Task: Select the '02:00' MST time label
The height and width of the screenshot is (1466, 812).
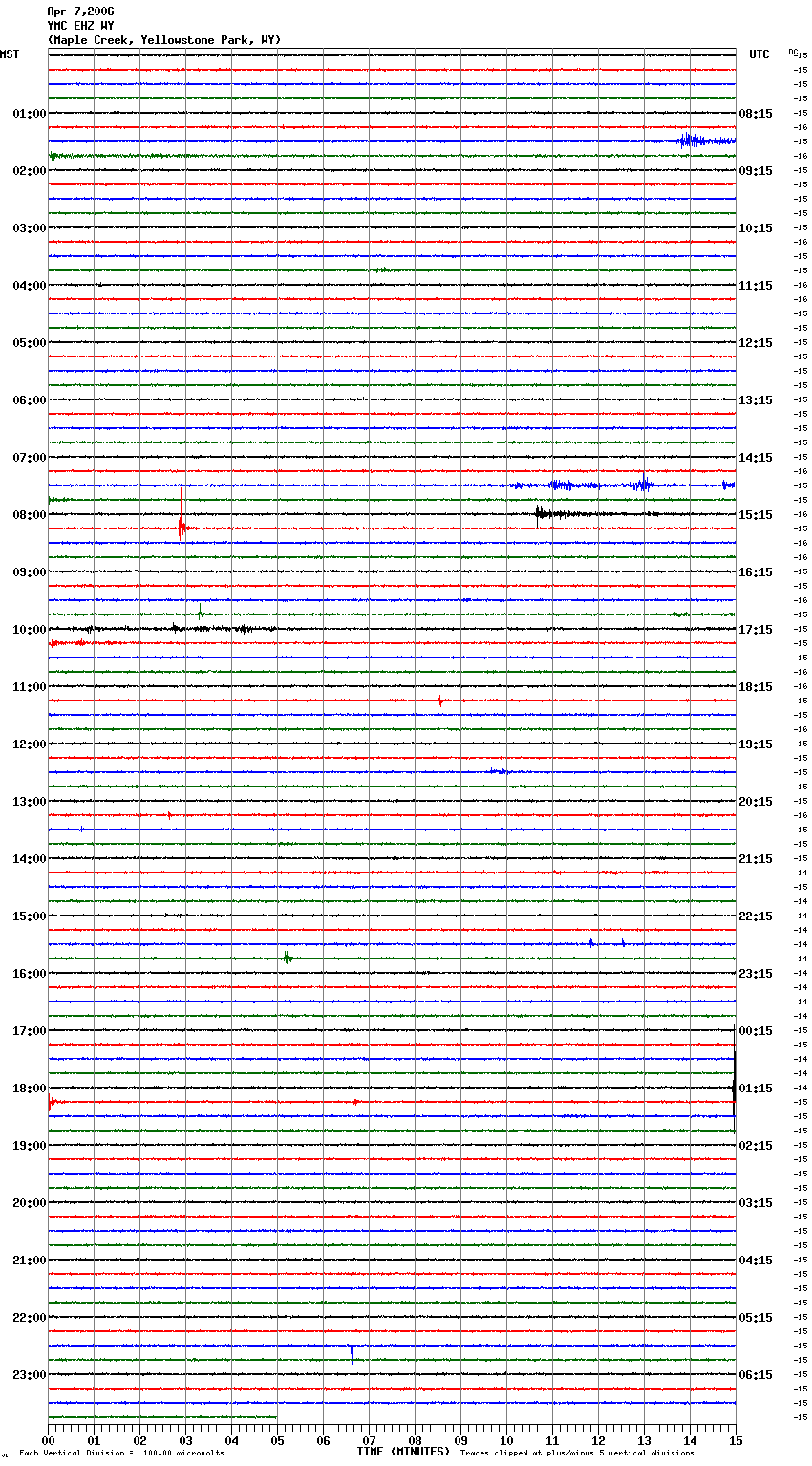Action: [x=30, y=171]
